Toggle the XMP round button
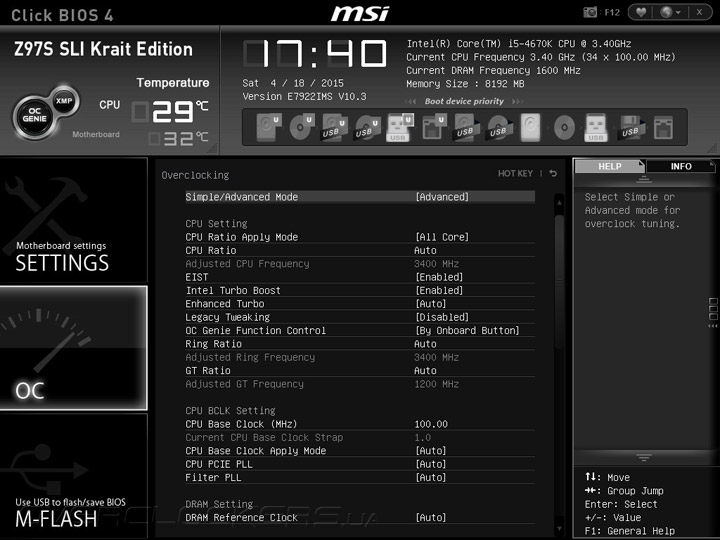 pyautogui.click(x=64, y=101)
